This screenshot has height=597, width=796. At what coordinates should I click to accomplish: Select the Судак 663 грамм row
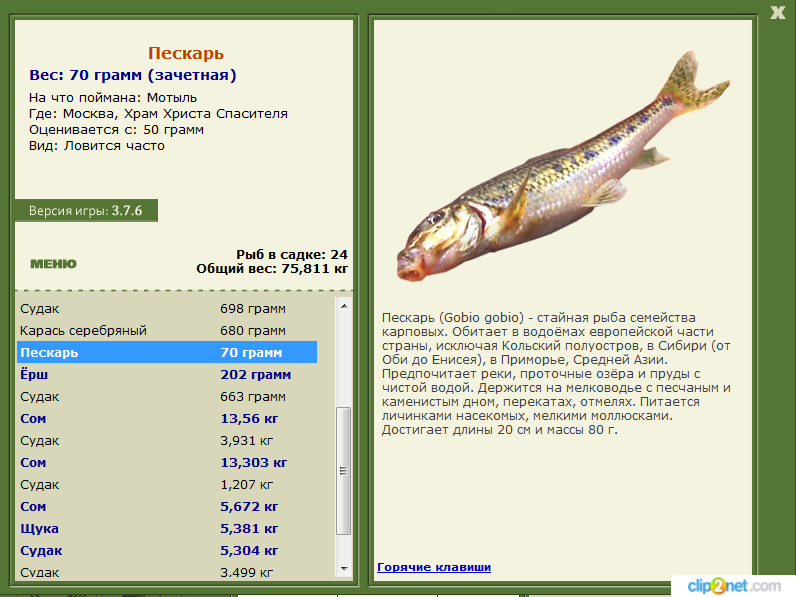pos(167,396)
